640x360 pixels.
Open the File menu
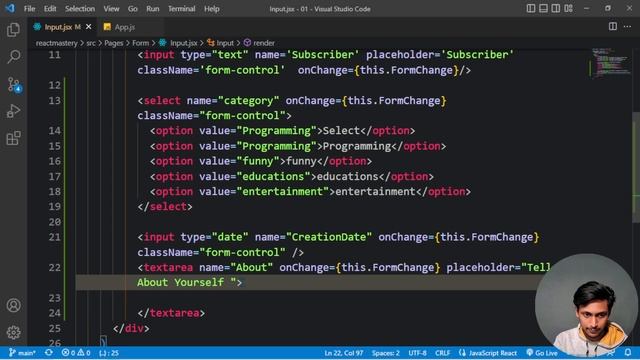pos(29,9)
